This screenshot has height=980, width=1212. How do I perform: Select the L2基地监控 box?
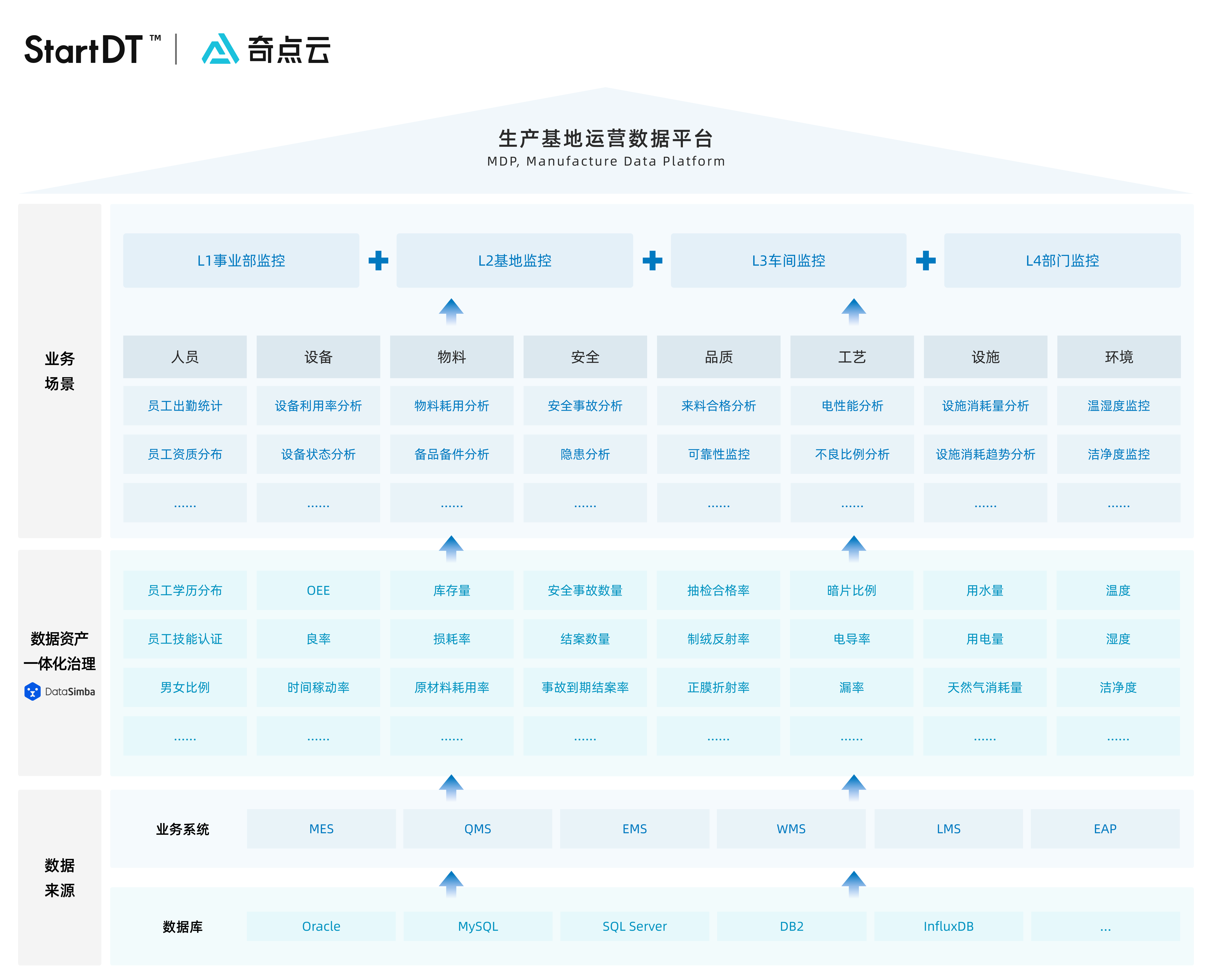click(514, 260)
